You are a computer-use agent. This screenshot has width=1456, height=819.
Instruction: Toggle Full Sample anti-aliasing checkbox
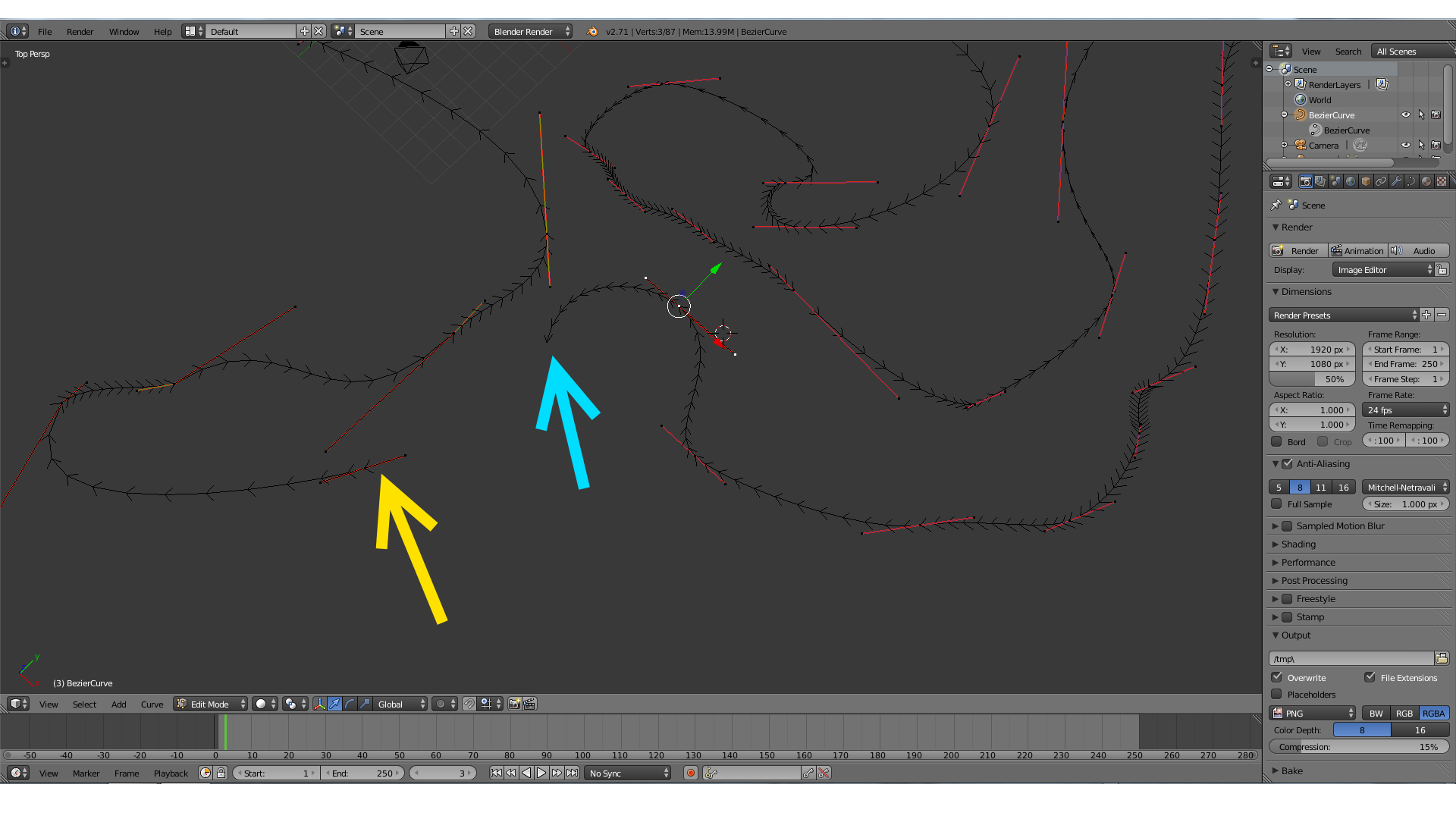1276,504
